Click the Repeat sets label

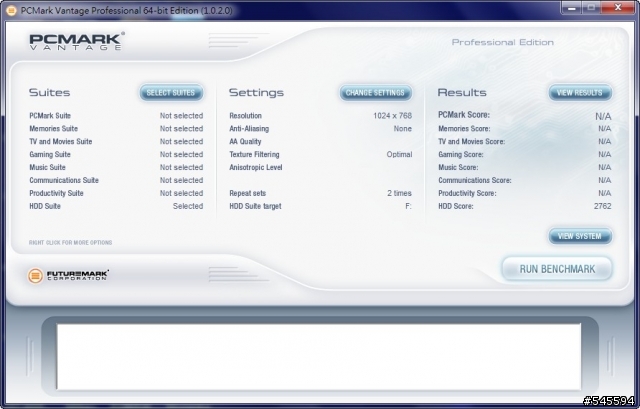pyautogui.click(x=247, y=193)
